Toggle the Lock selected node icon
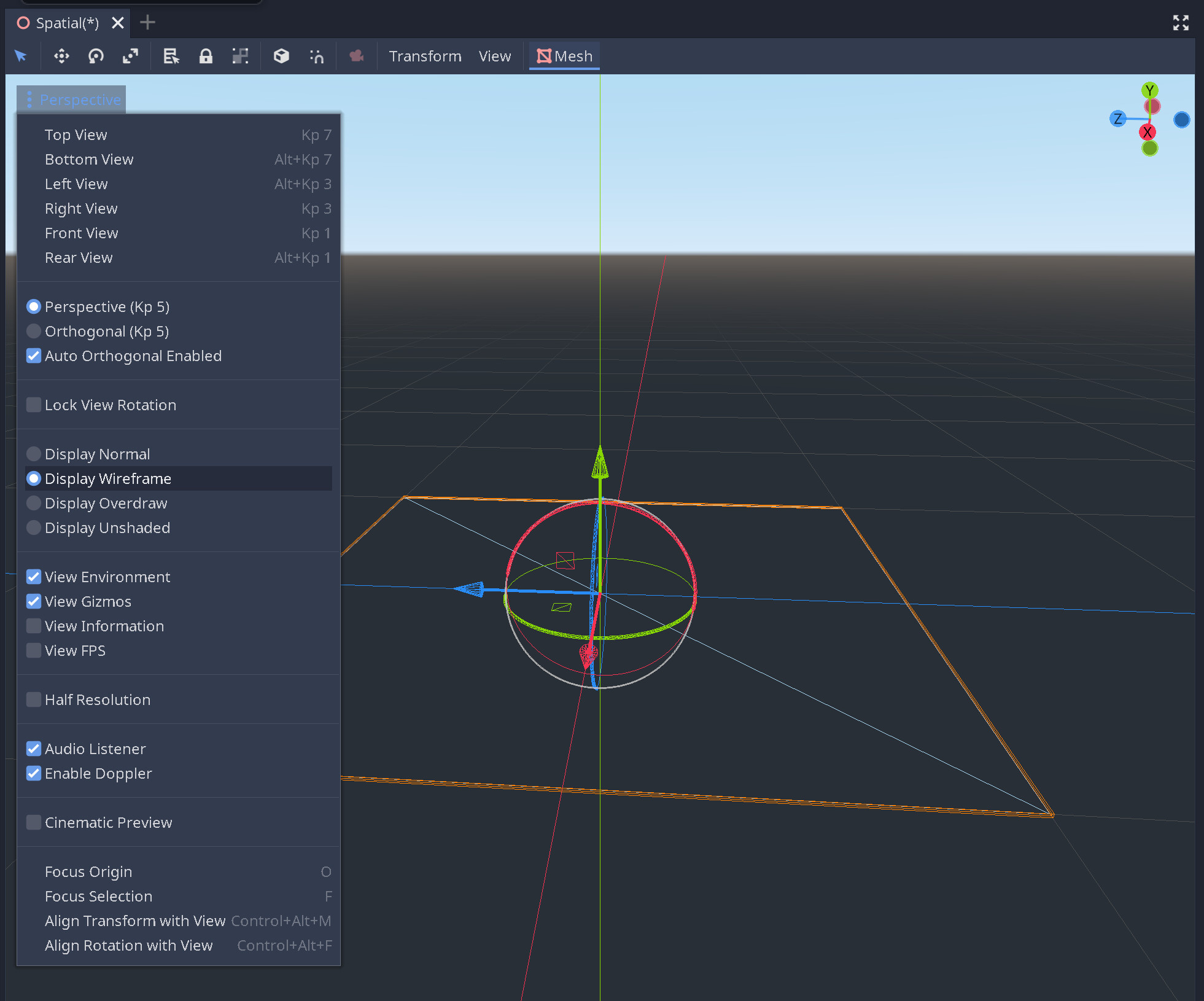 (206, 56)
